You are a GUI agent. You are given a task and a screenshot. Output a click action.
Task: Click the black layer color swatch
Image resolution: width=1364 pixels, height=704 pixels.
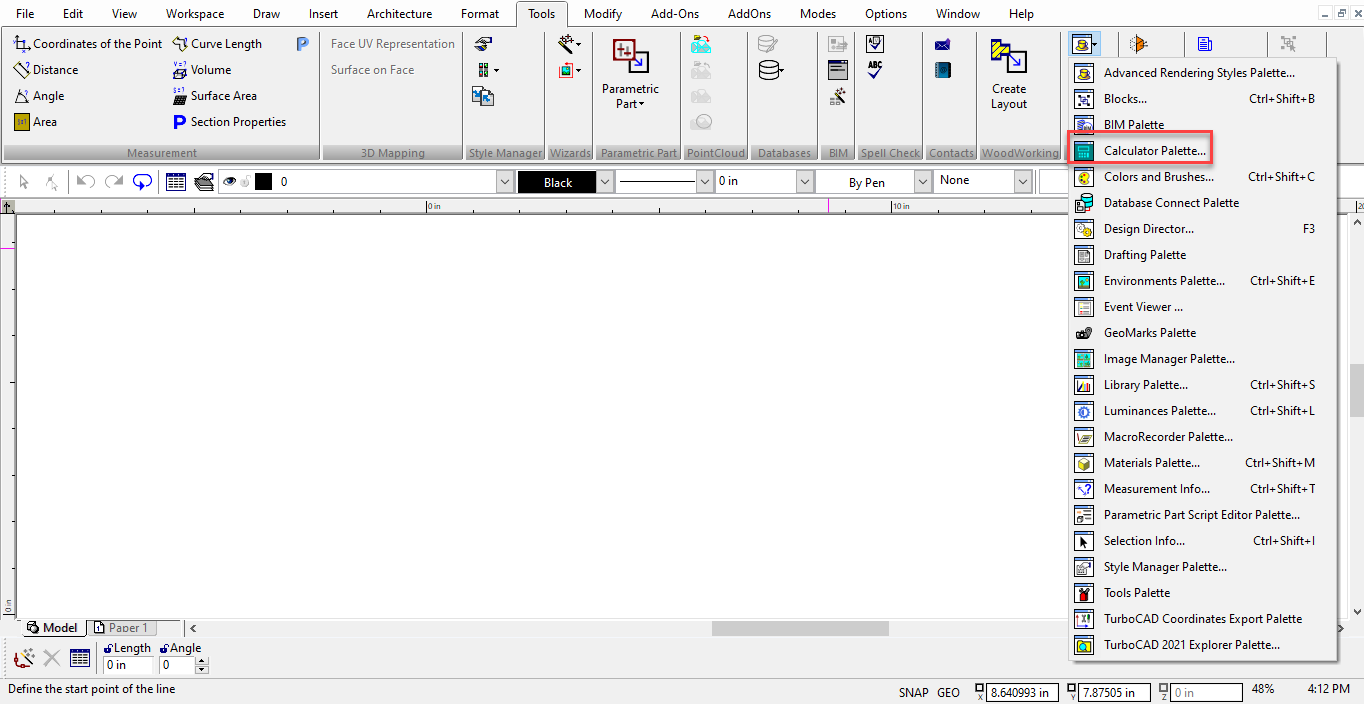264,182
